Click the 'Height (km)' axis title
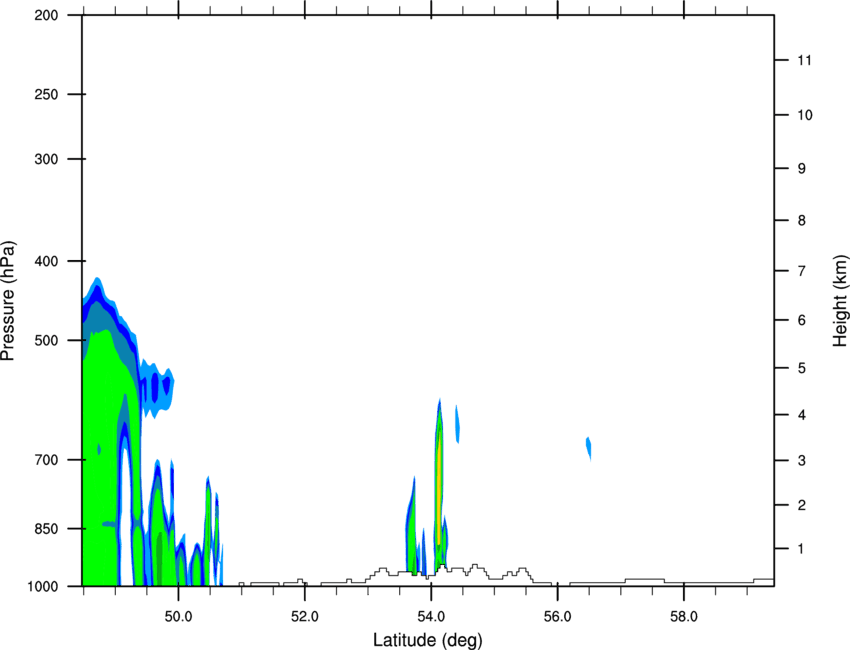This screenshot has height=650, width=850. [840, 301]
